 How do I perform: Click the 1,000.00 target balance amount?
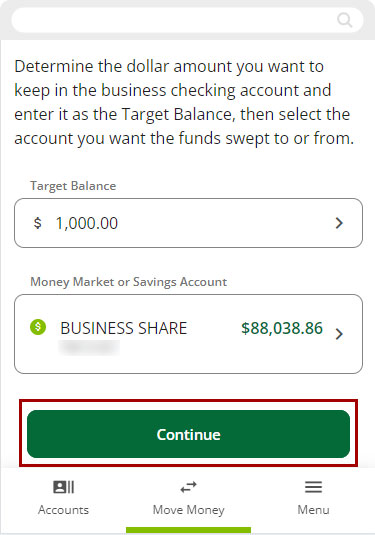point(87,223)
